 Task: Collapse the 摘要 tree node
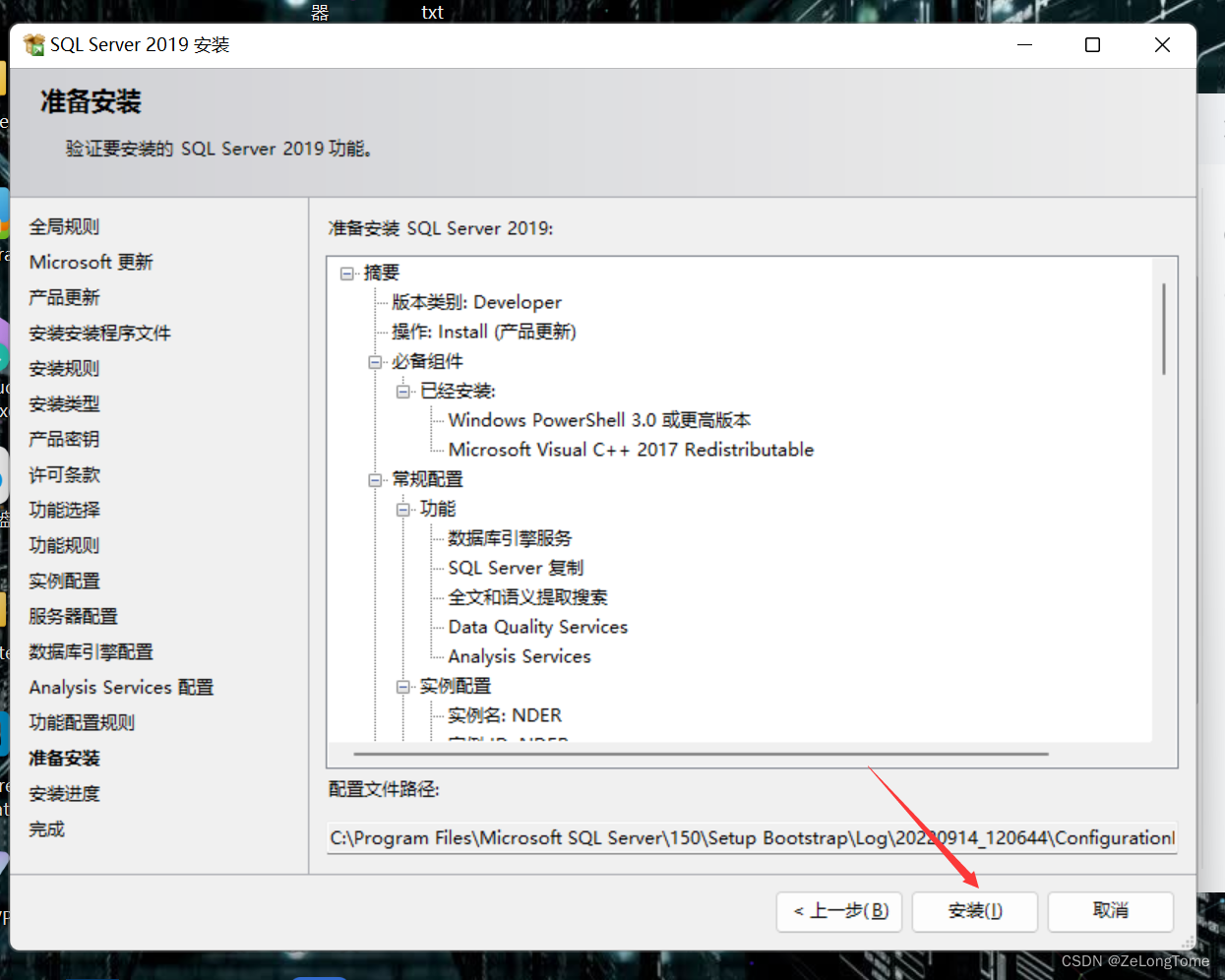(347, 273)
